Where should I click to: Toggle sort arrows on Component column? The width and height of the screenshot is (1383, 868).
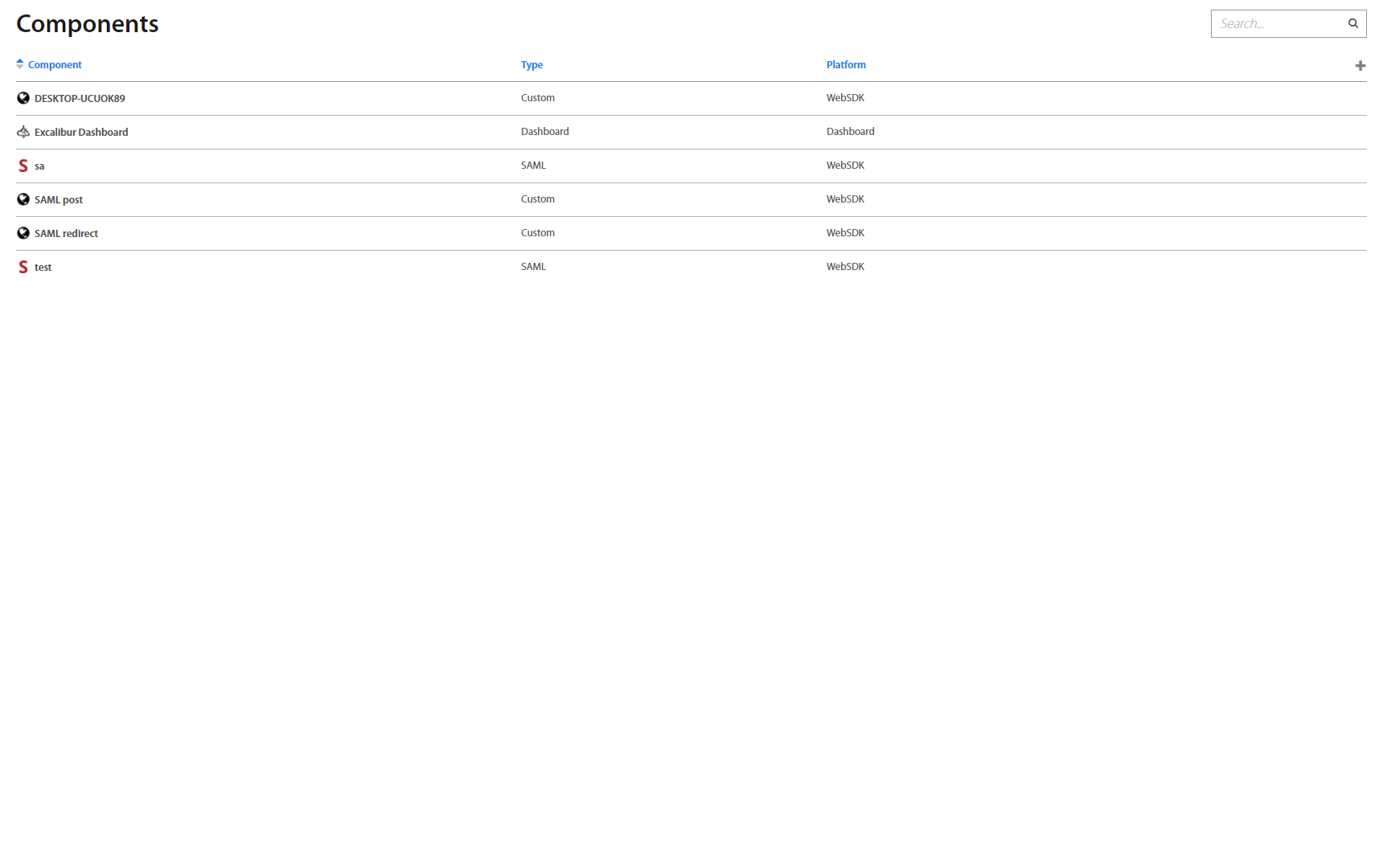(x=20, y=64)
